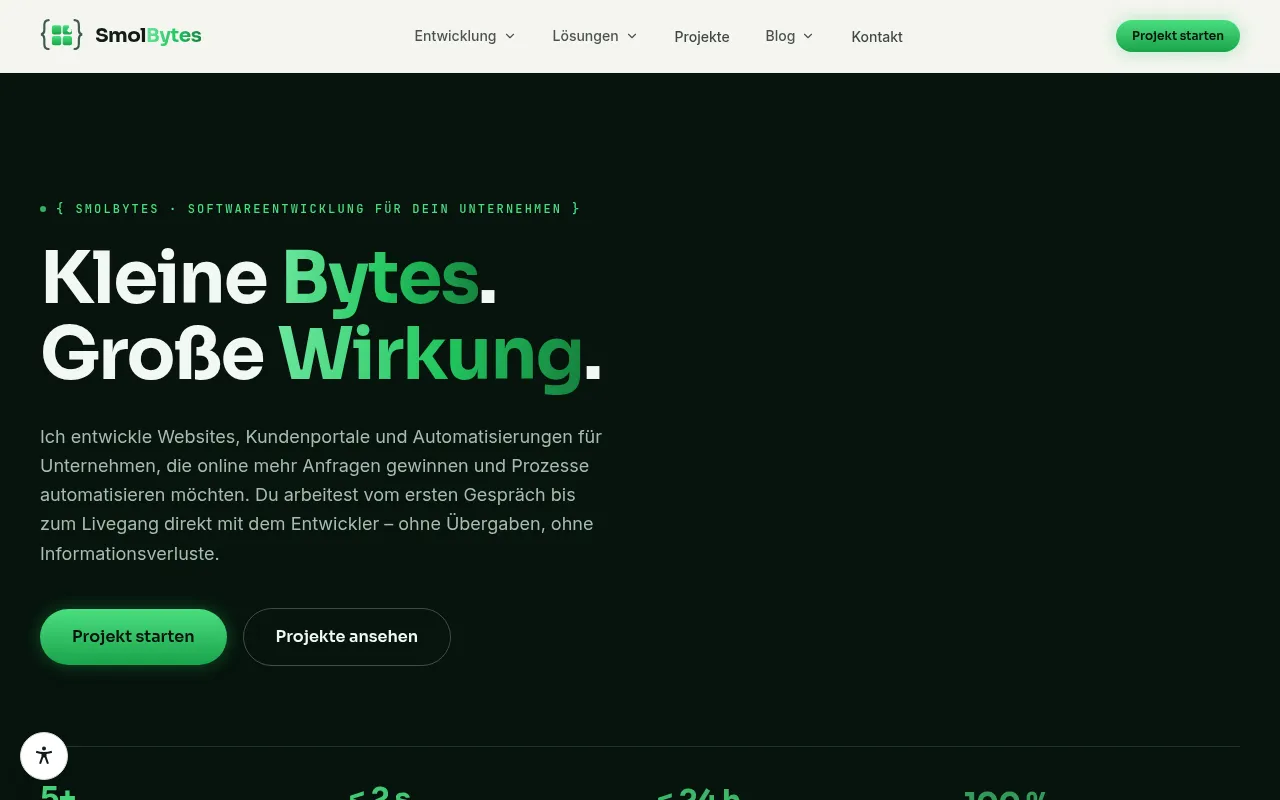
Task: Click the tagline 'SMOLBYTES · SOFTWAREENTWICKLUNG FÜR DEIN UNTERNEHMEN'
Action: pyautogui.click(x=318, y=209)
